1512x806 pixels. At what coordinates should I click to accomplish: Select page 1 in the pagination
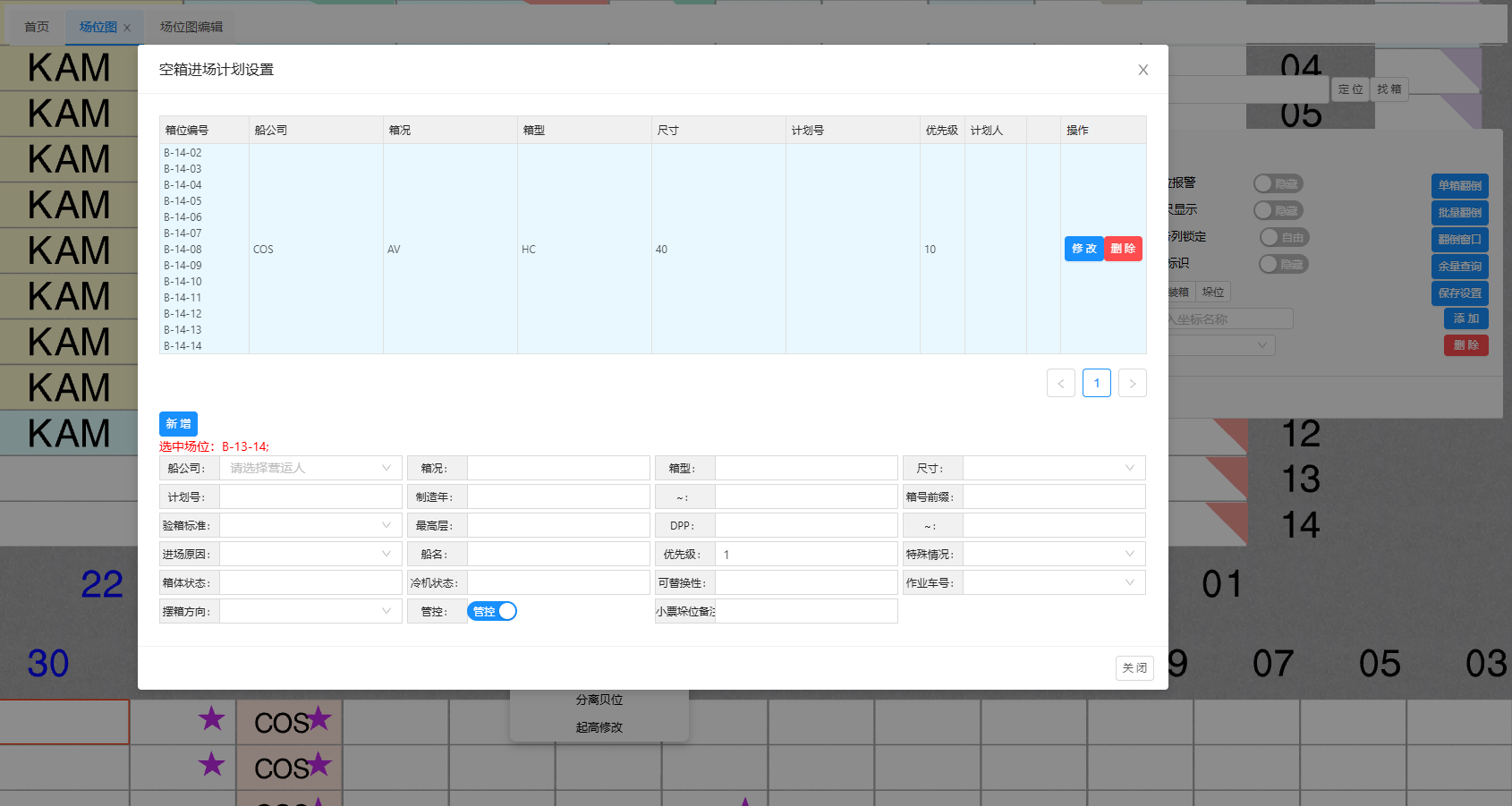1096,383
